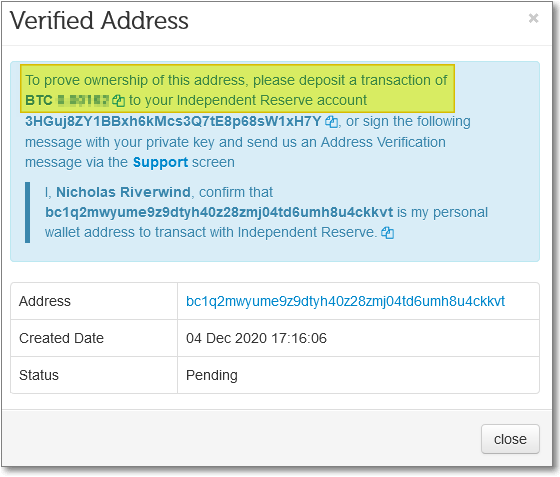Copy the address verification message
Screen dimensions: 560x477
[x=387, y=233]
